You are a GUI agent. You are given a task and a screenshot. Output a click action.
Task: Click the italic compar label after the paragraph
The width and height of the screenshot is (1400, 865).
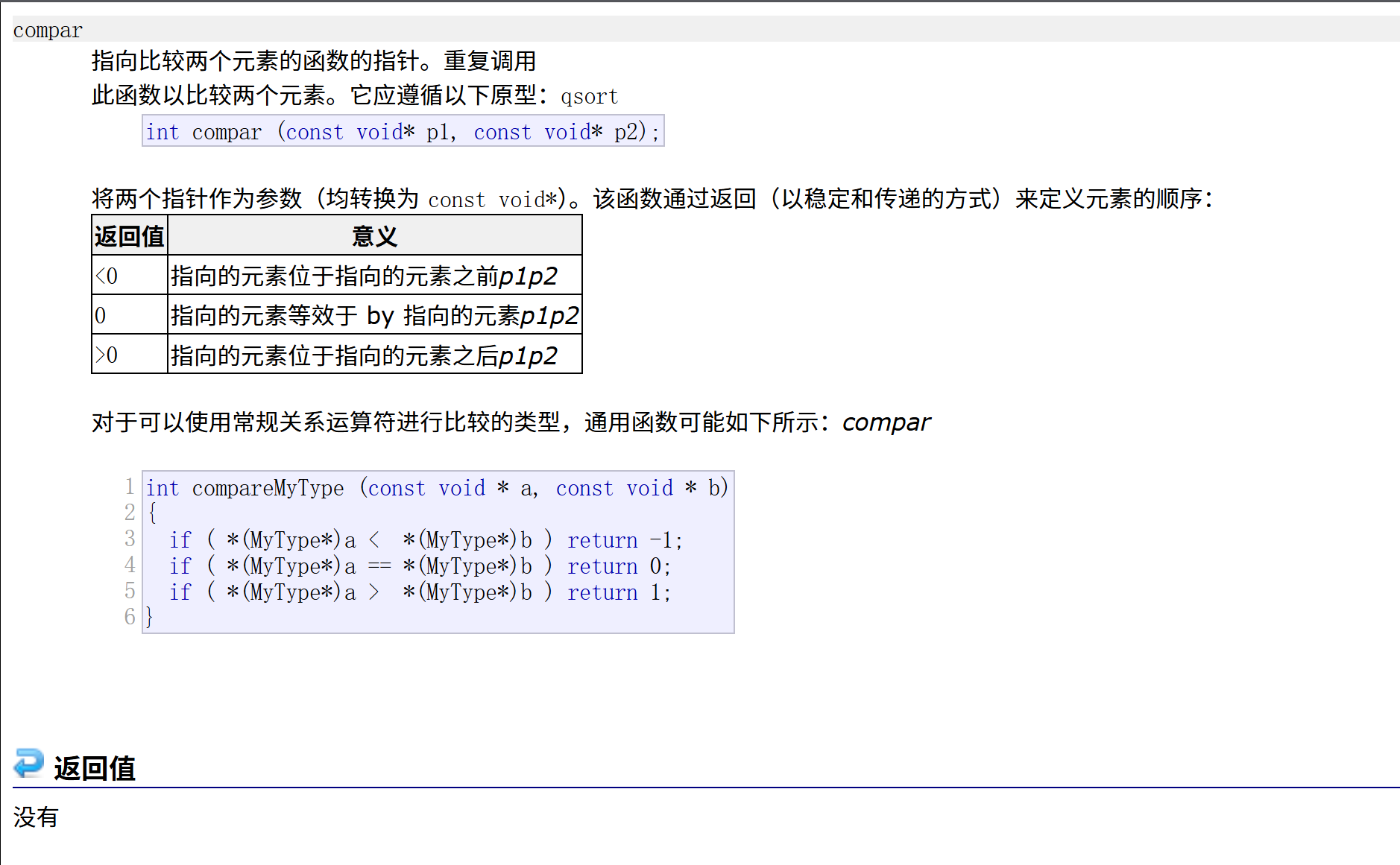point(886,422)
